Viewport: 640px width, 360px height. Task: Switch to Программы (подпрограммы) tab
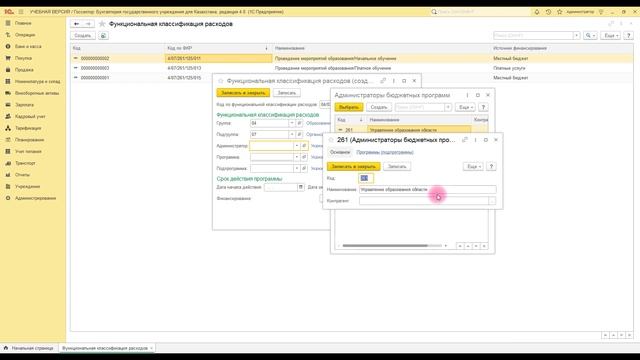pyautogui.click(x=385, y=152)
